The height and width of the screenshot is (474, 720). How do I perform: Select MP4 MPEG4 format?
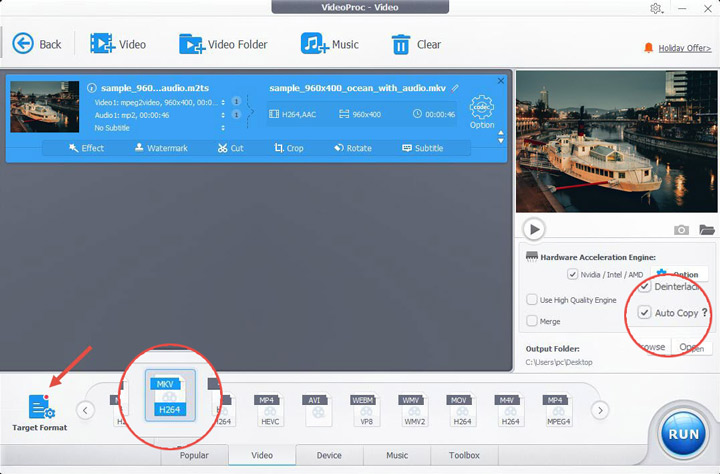pyautogui.click(x=557, y=410)
